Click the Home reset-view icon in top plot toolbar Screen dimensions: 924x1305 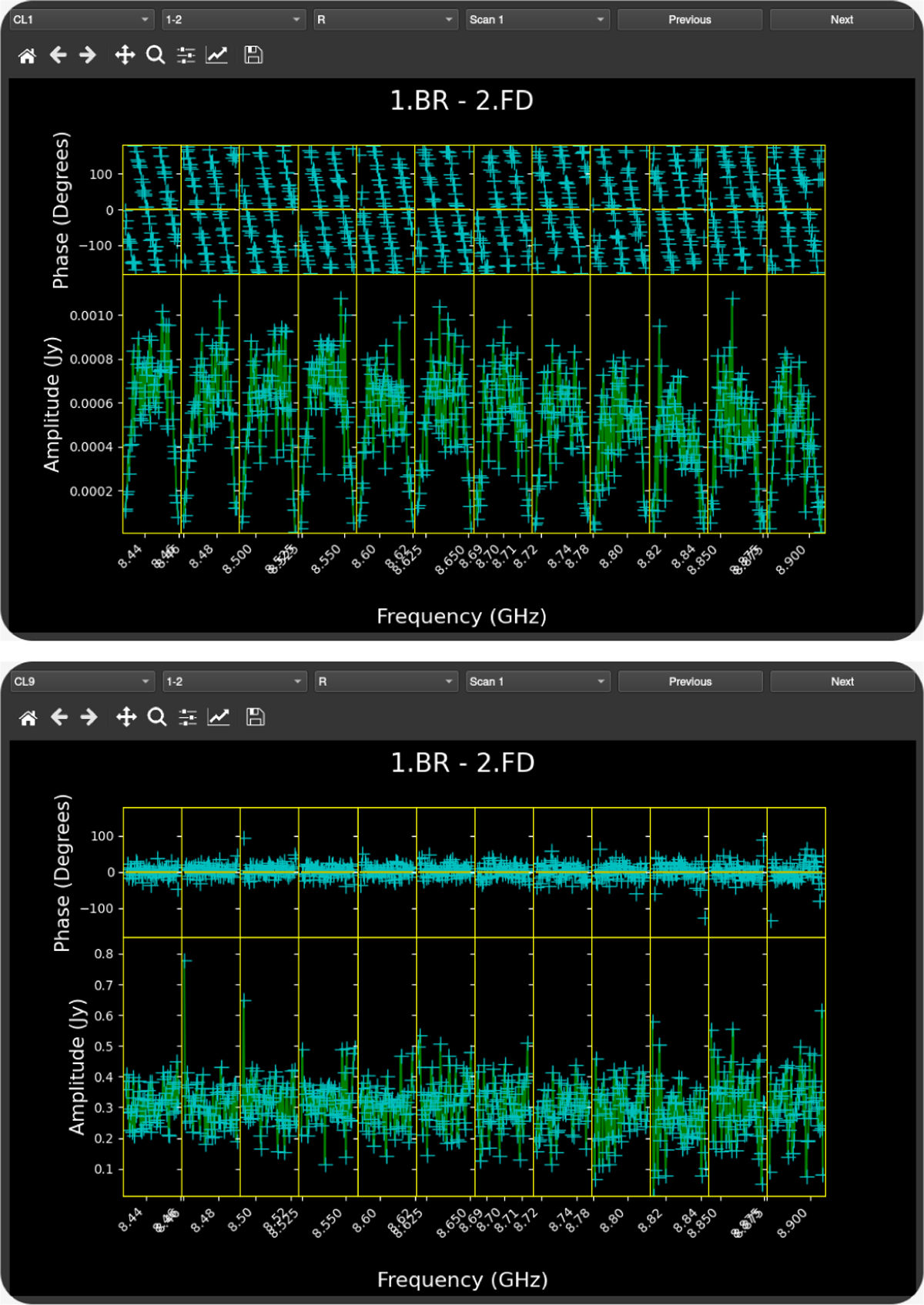[x=27, y=55]
